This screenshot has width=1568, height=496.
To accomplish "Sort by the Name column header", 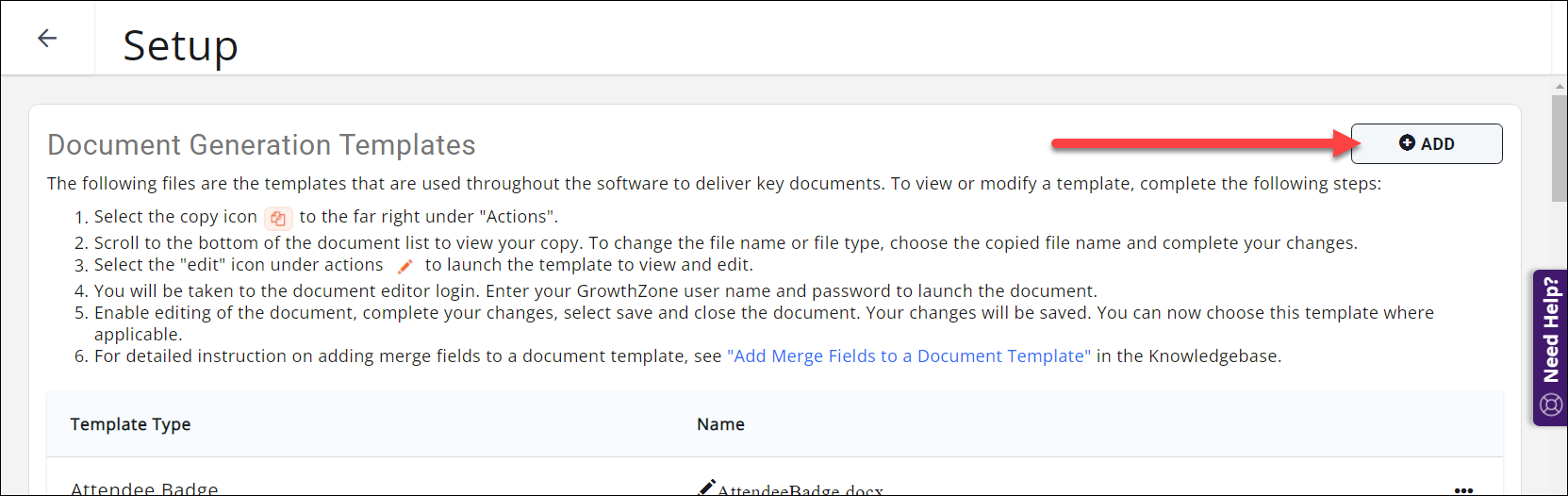I will pos(720,424).
